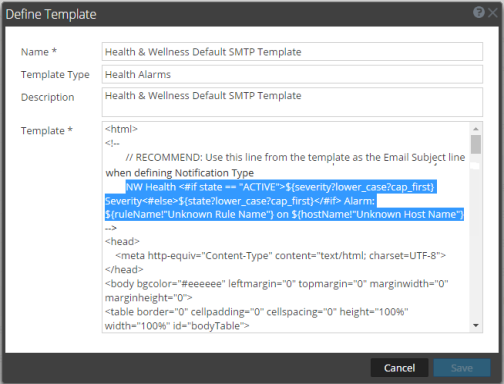This screenshot has height=384, width=504.
Task: Close the Define Template dialog
Action: [x=493, y=13]
